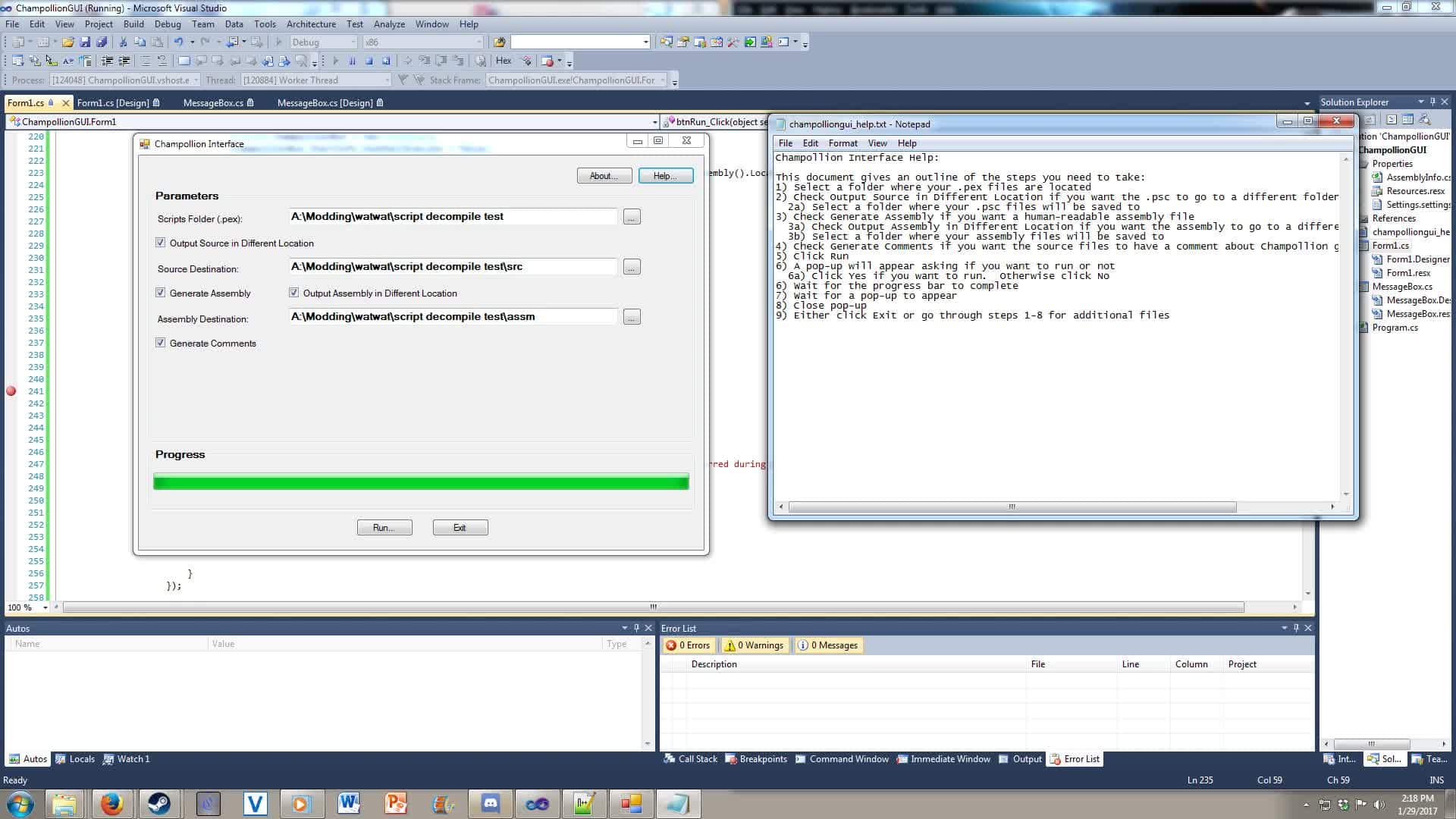Open the ChampollionGUI.Form1 class dropdown
The height and width of the screenshot is (819, 1456).
[655, 121]
